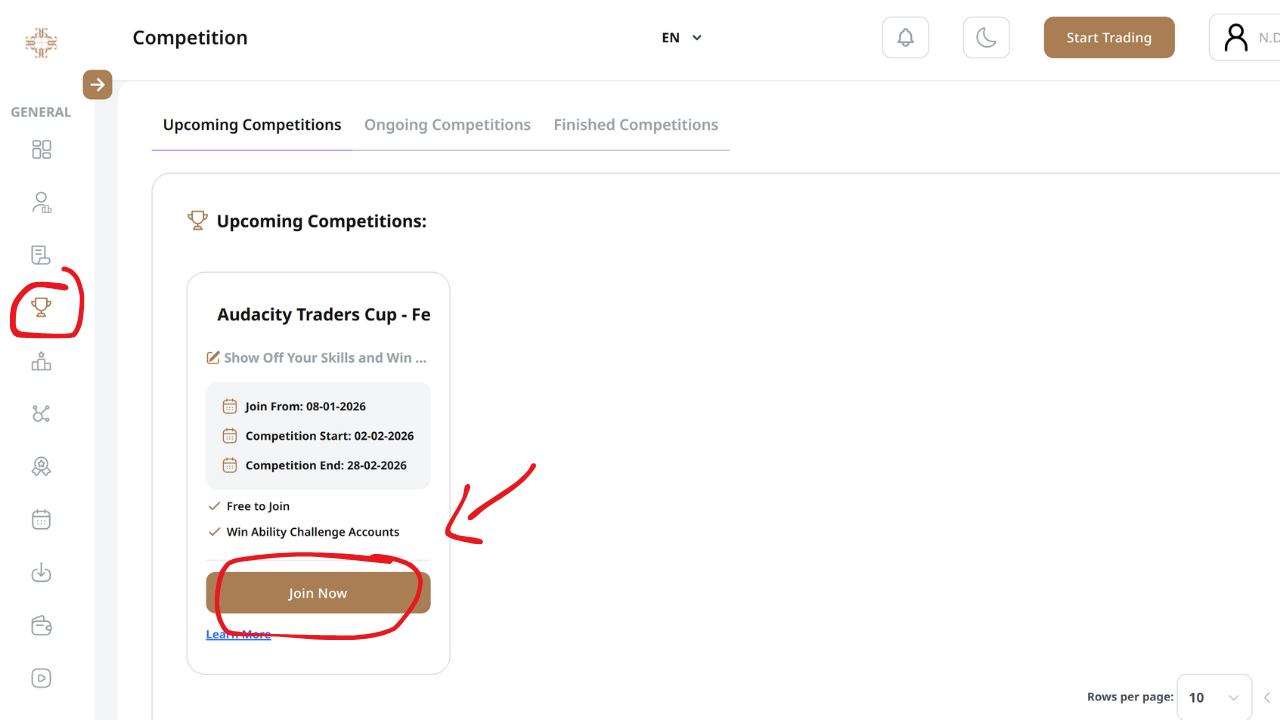Select the Upcoming Competitions tab
This screenshot has width=1280, height=720.
pos(252,125)
